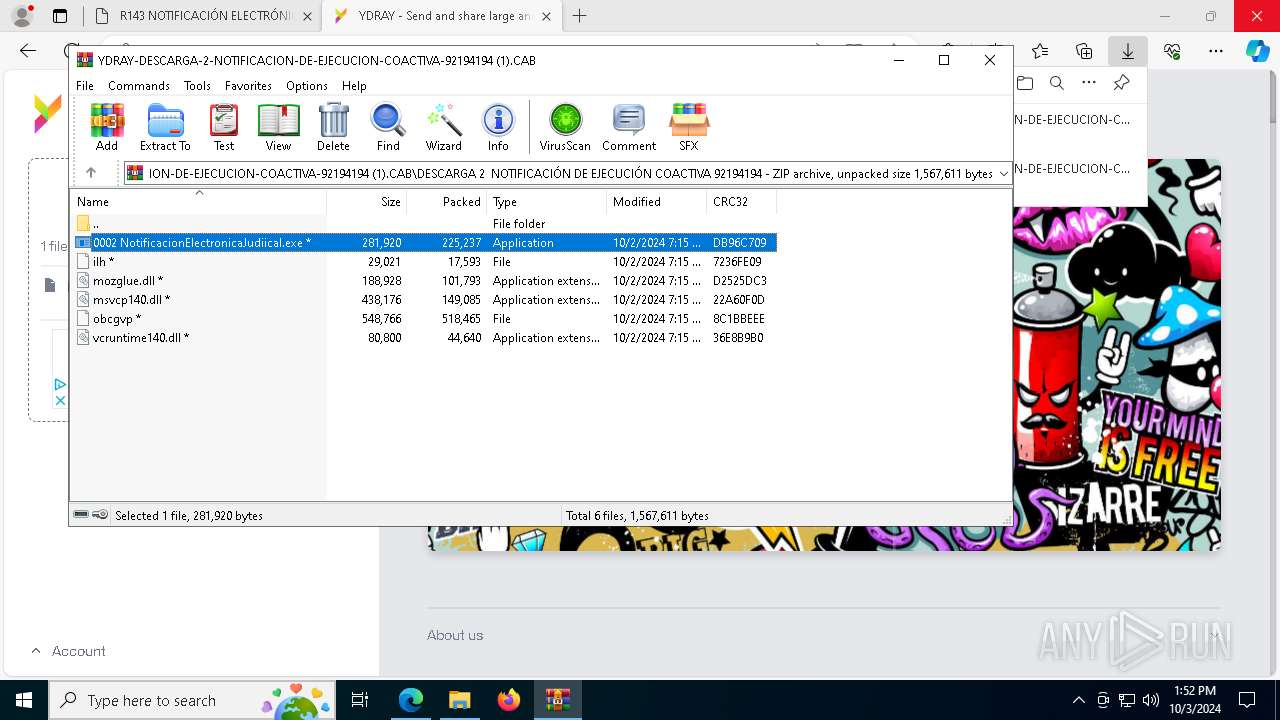
Task: Show hidden system tray icons
Action: coord(1078,700)
